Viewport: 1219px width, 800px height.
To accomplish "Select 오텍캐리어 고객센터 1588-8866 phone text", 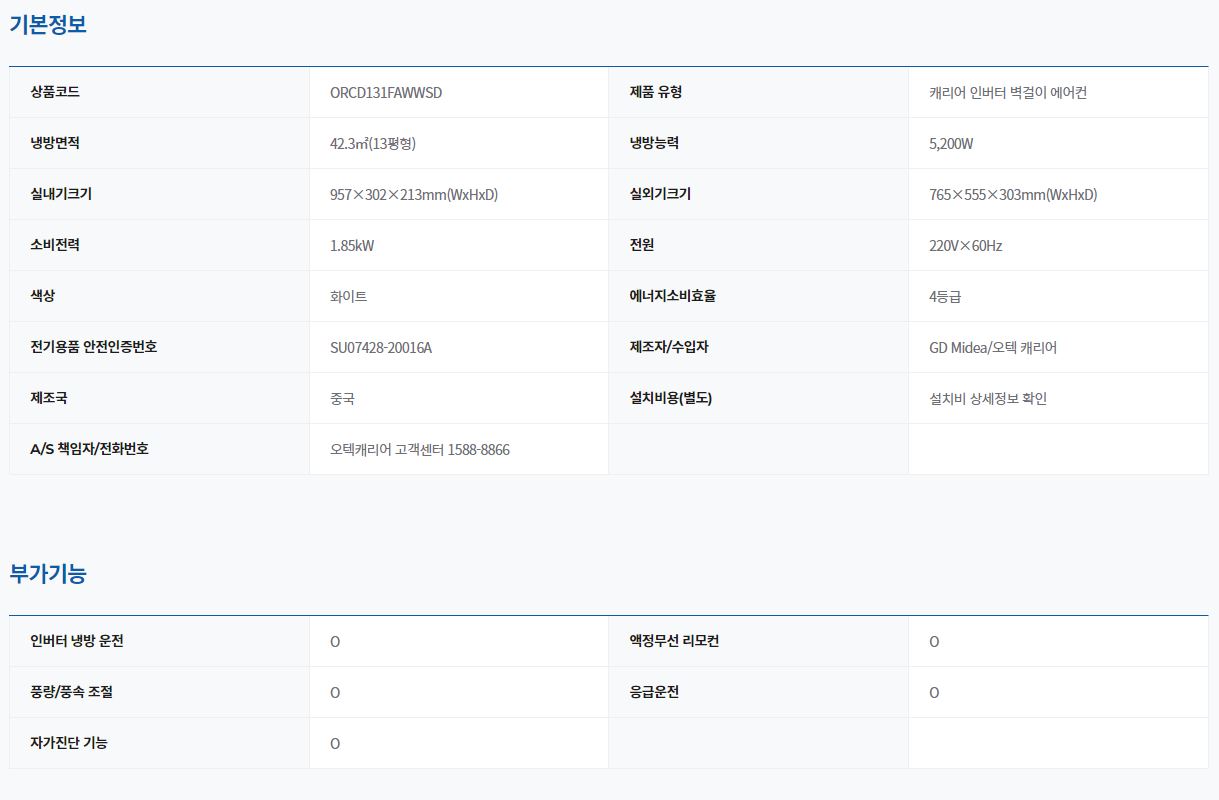I will (x=420, y=450).
